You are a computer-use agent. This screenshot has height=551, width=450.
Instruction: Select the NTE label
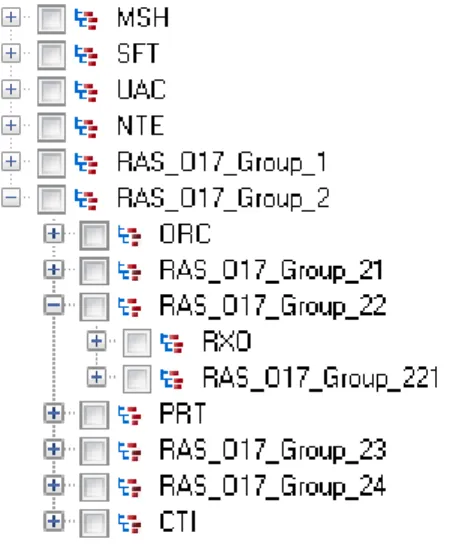point(141,125)
